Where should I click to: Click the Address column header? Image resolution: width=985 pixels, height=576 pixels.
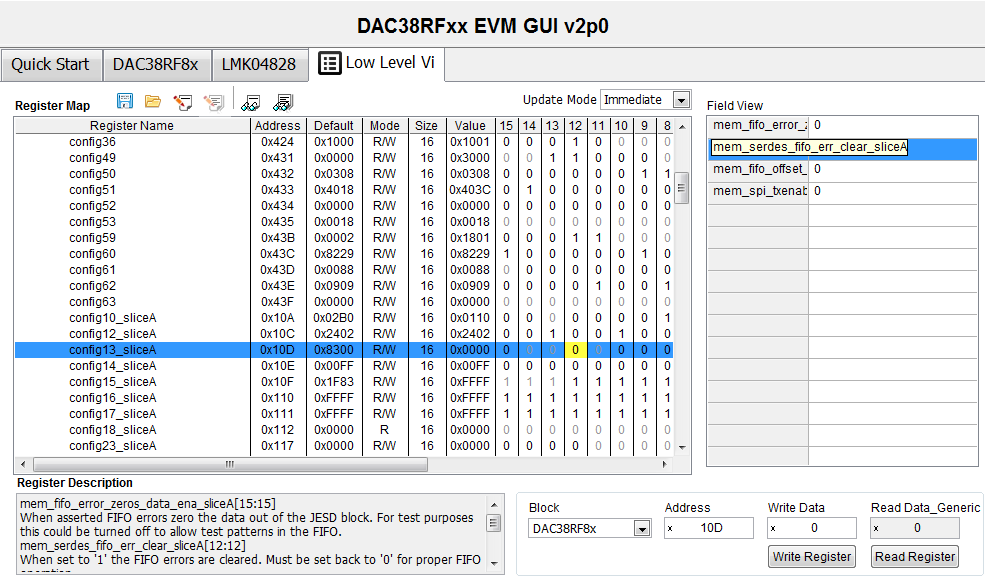pos(278,126)
